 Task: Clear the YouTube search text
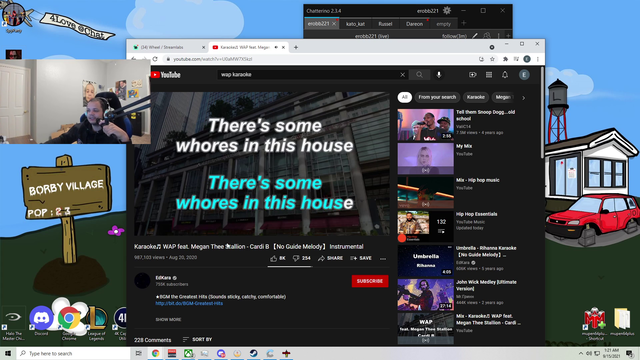(402, 75)
